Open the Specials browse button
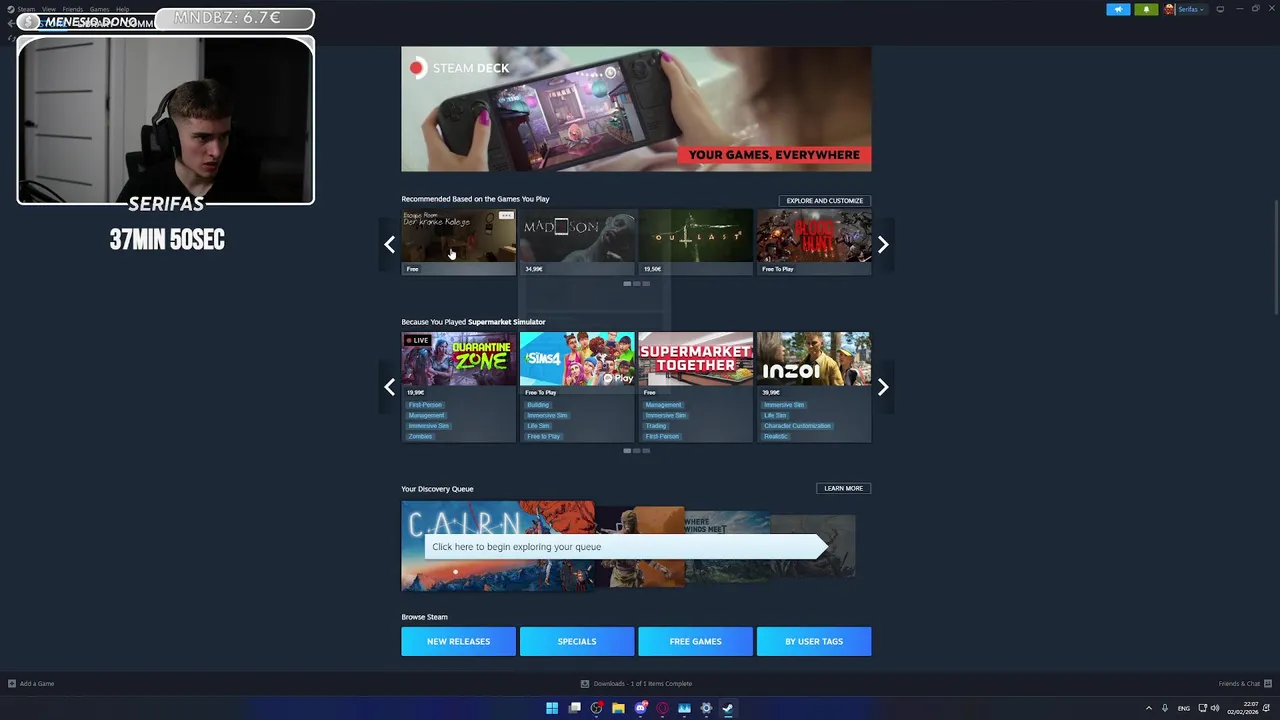This screenshot has height=720, width=1280. point(577,641)
